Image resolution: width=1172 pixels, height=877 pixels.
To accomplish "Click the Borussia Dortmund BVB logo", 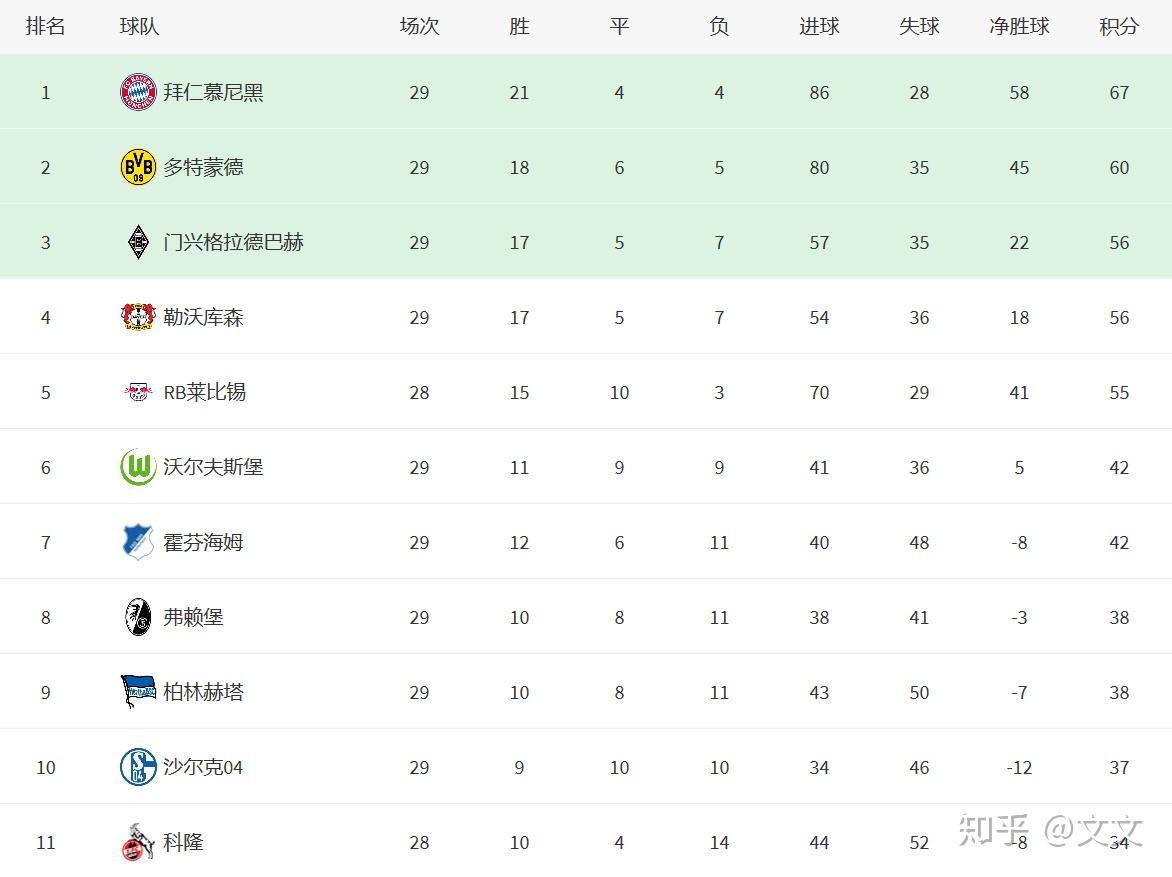I will click(138, 167).
